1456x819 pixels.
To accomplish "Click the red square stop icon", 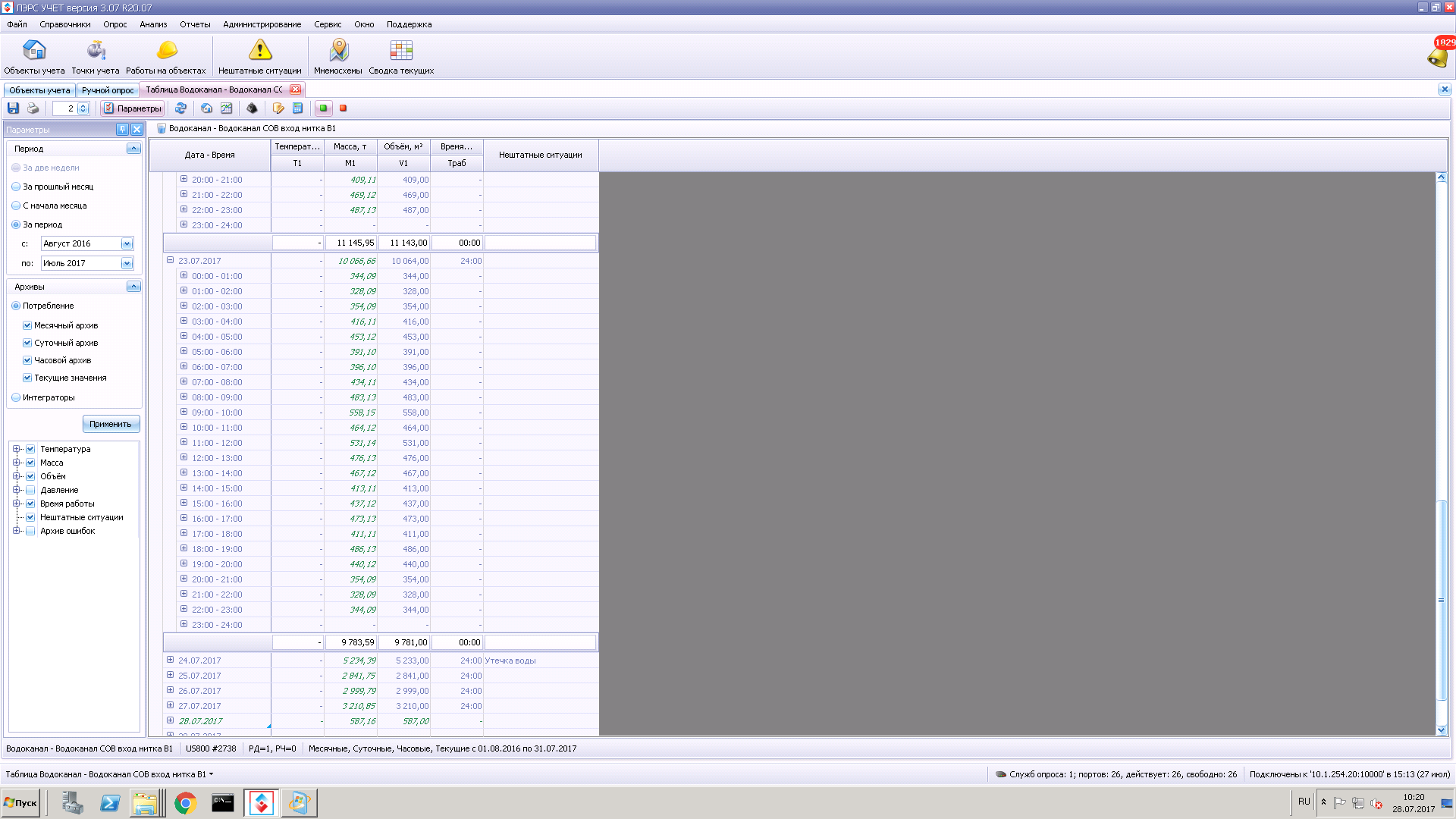I will [343, 108].
